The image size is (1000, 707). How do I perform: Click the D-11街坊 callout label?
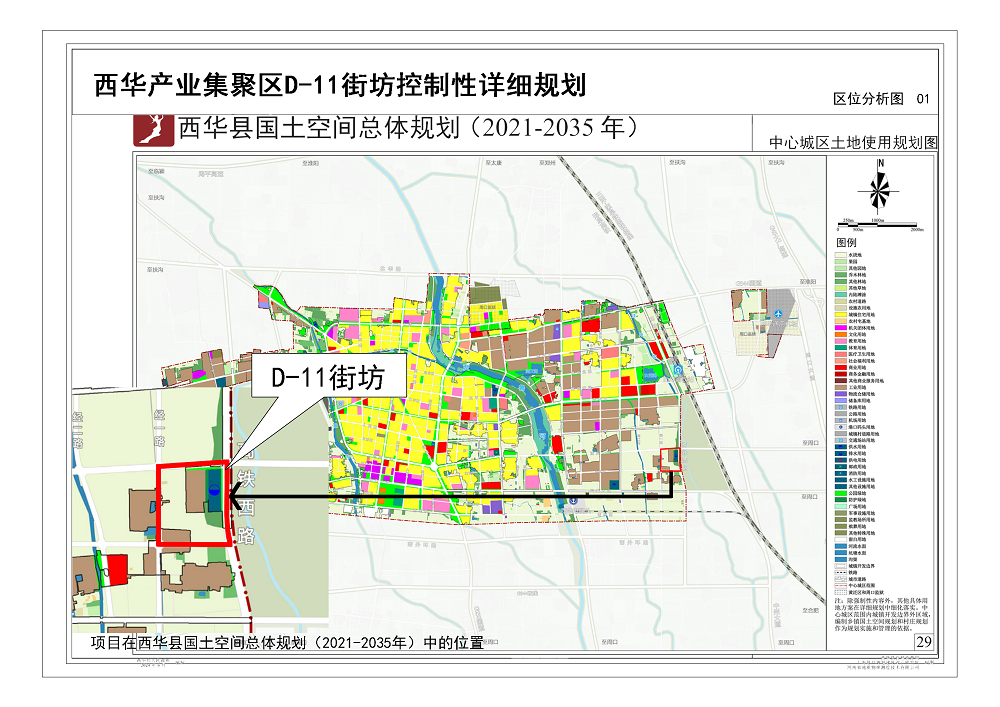pyautogui.click(x=327, y=379)
